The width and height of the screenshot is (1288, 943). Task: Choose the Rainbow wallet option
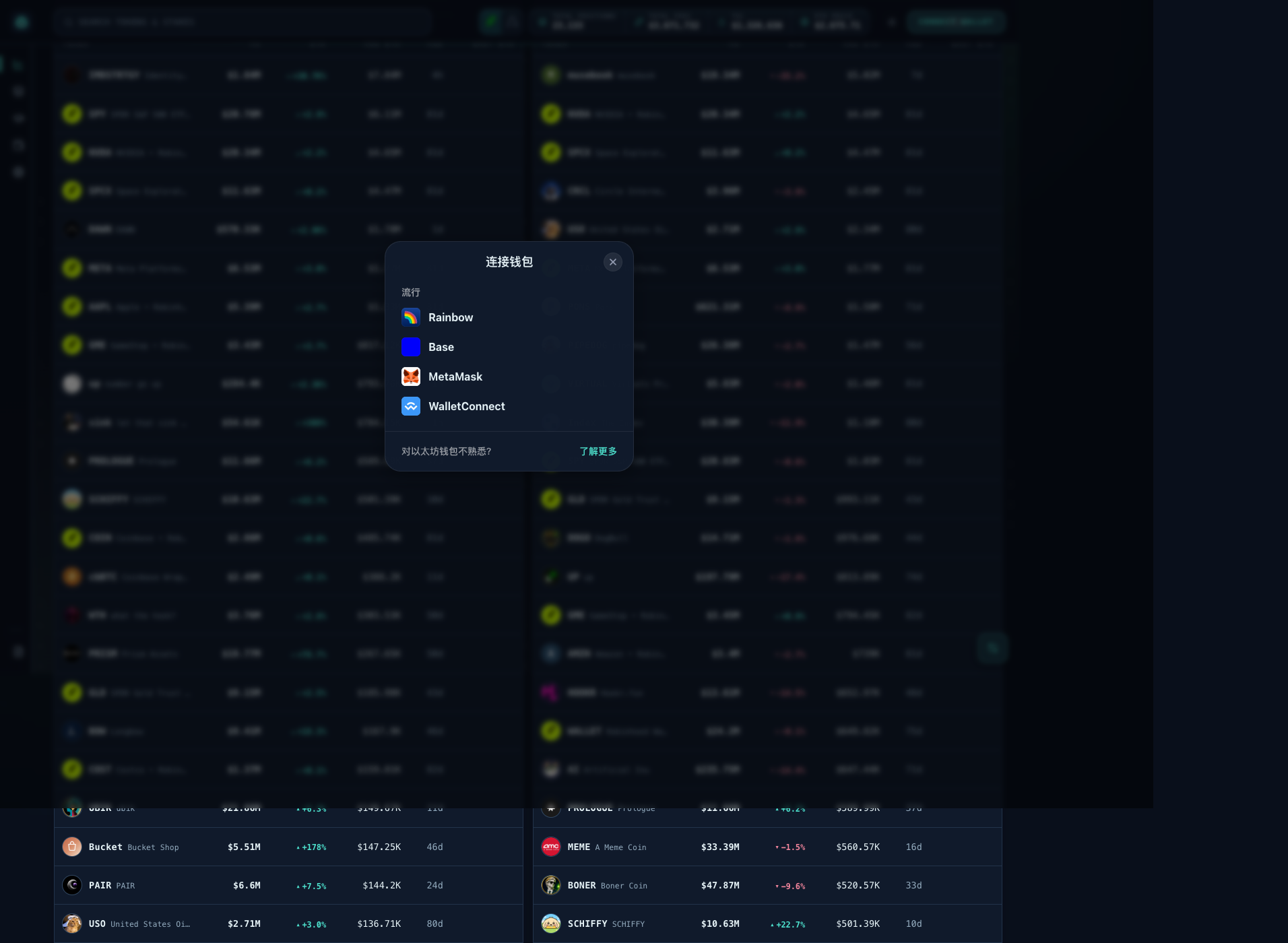coord(509,317)
